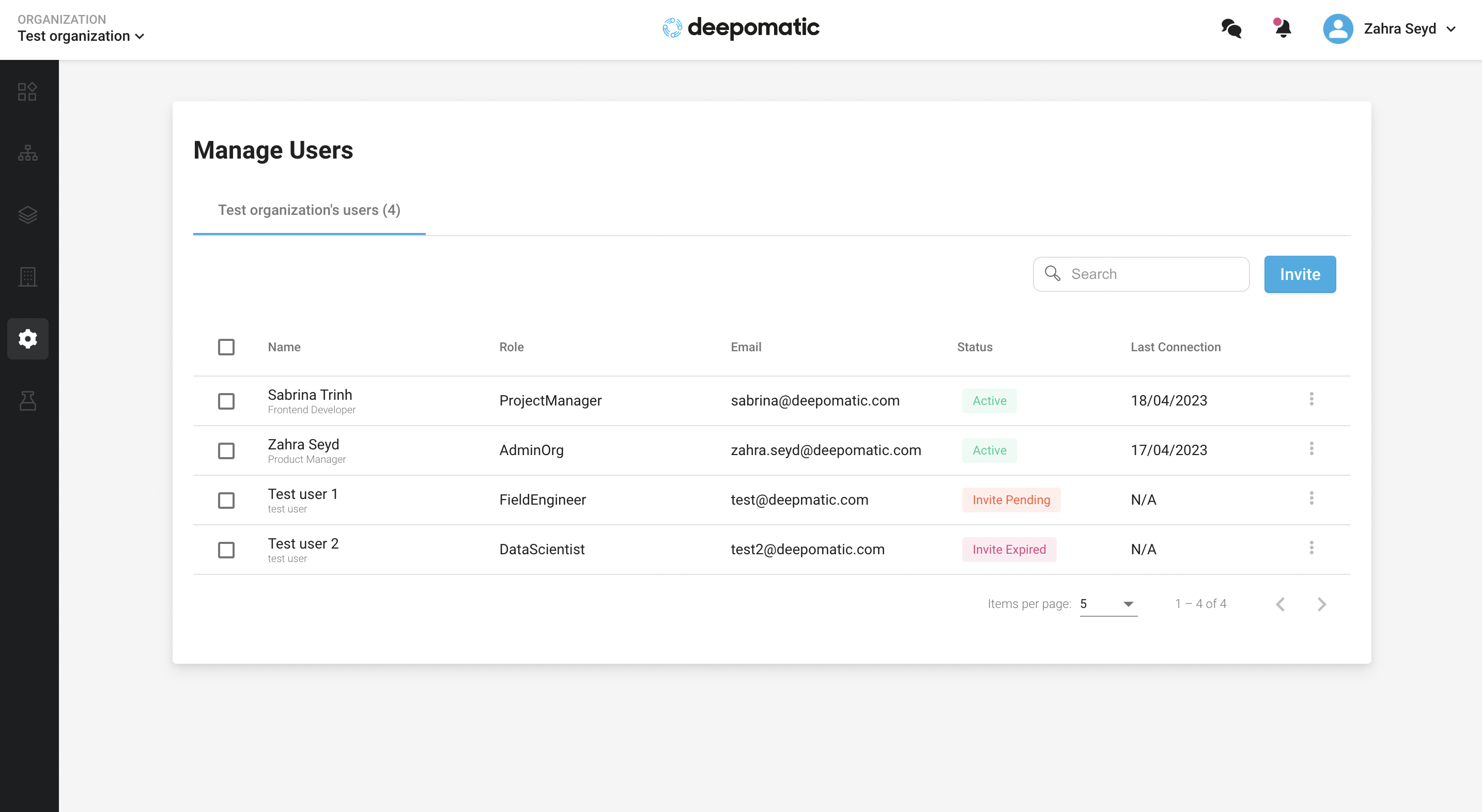Screen dimensions: 1482x812
Task: Open options menu for Sabrina Trinh
Action: coord(1311,399)
